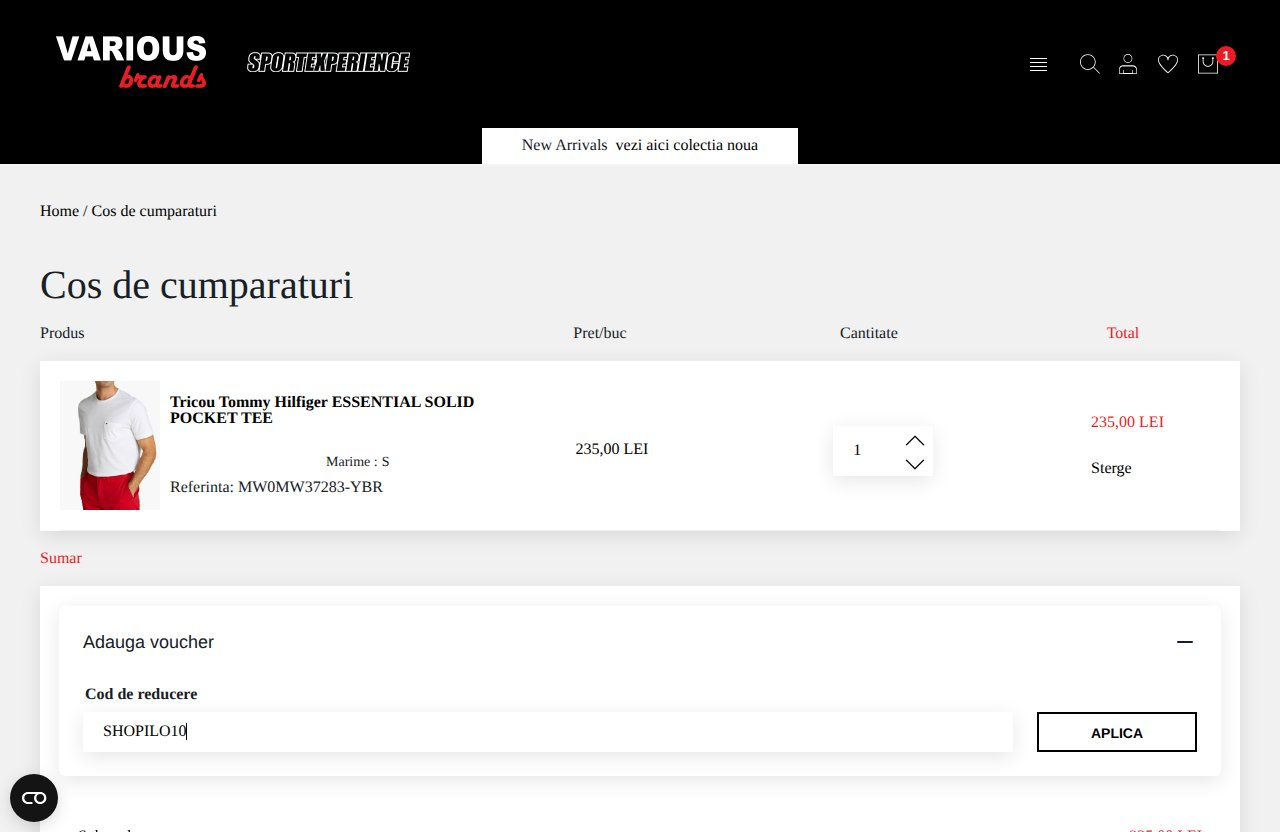Click the Cos de cumparaturi breadcrumb text
Image resolution: width=1280 pixels, height=832 pixels.
pyautogui.click(x=154, y=211)
